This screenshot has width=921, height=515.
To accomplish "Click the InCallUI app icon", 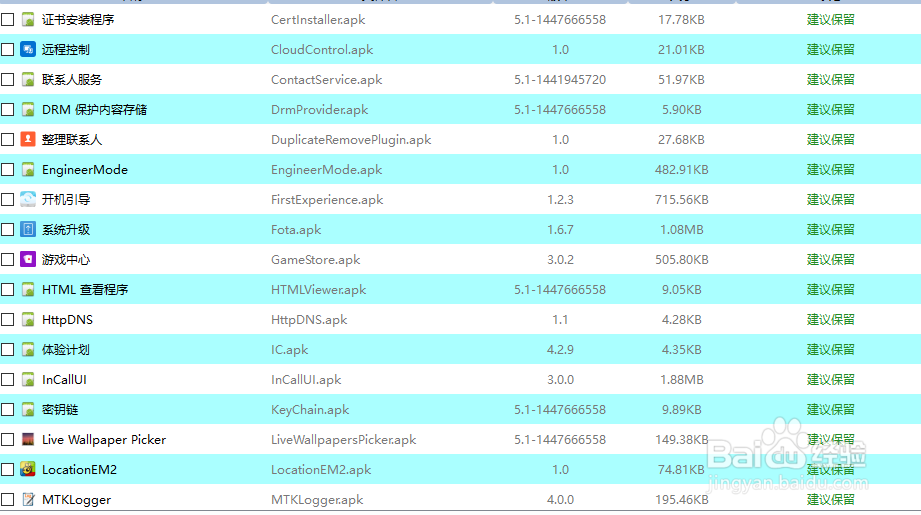I will point(28,379).
